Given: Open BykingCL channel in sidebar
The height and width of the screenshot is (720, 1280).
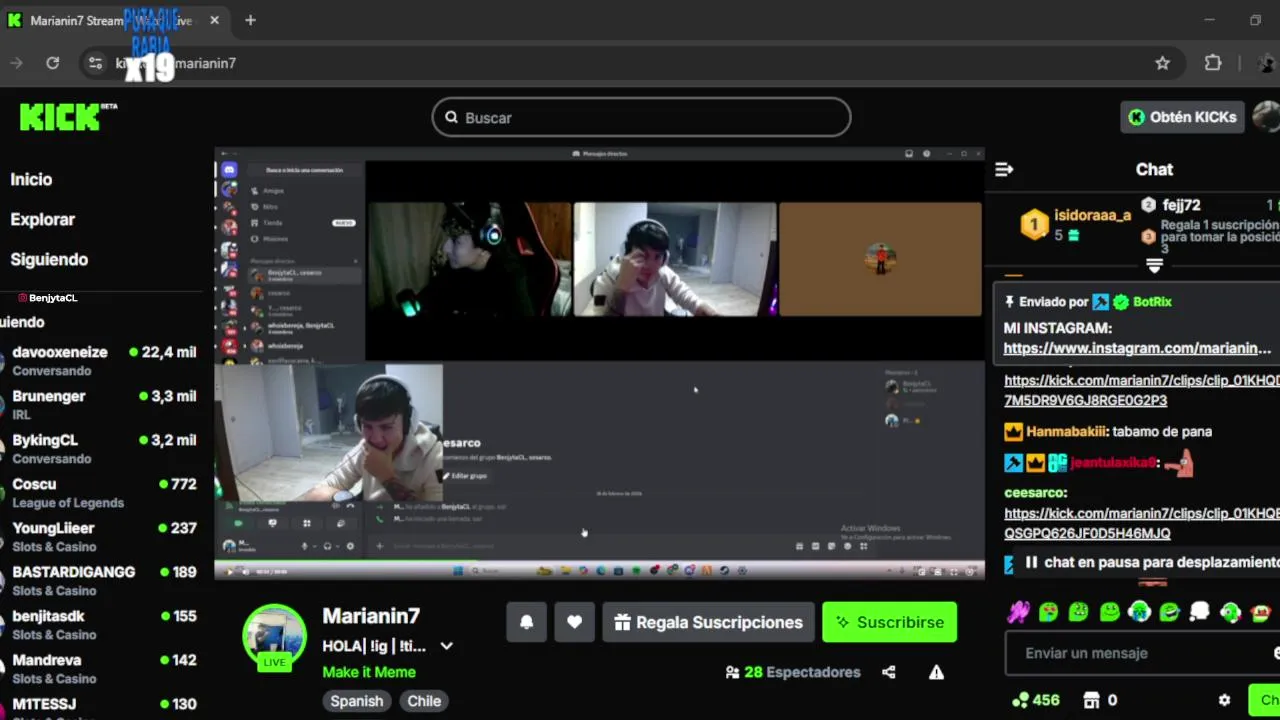Looking at the screenshot, I should click(100, 448).
